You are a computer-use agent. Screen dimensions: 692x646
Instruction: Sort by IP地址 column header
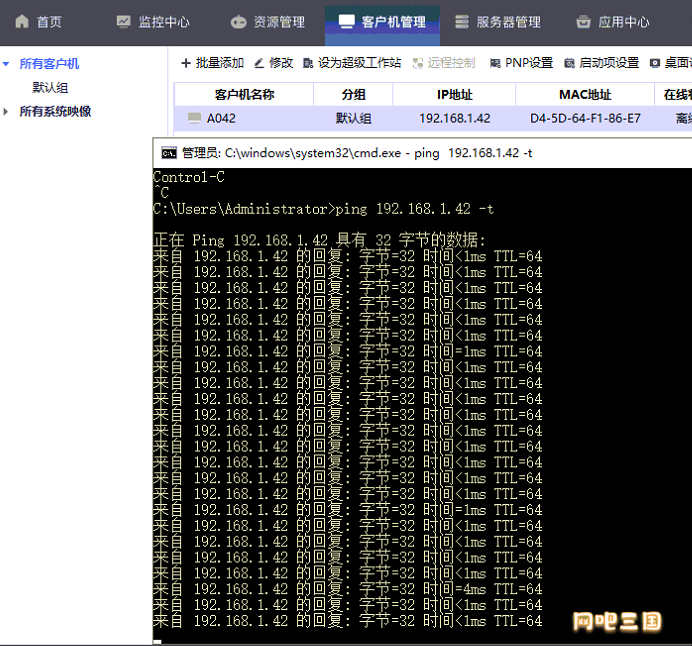coord(454,94)
